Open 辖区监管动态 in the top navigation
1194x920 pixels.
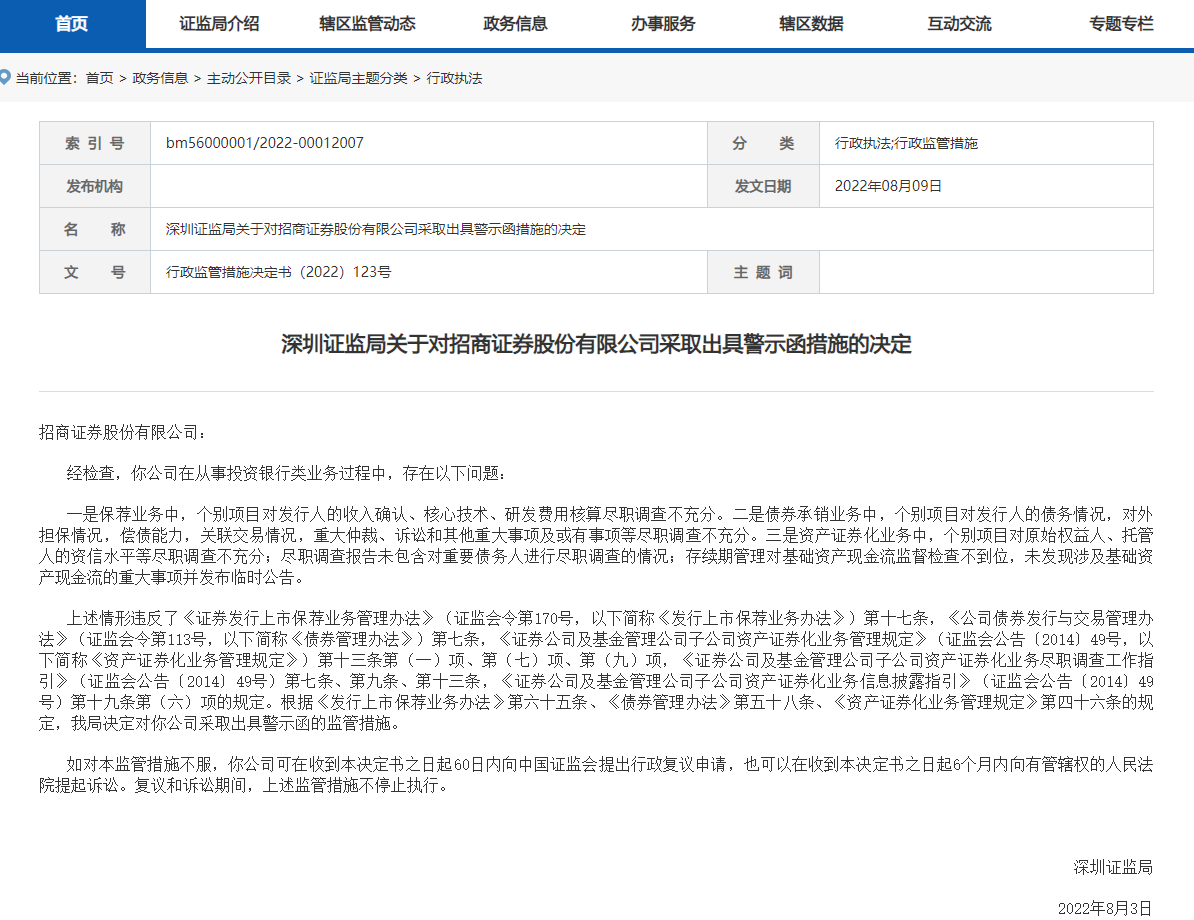pos(367,24)
